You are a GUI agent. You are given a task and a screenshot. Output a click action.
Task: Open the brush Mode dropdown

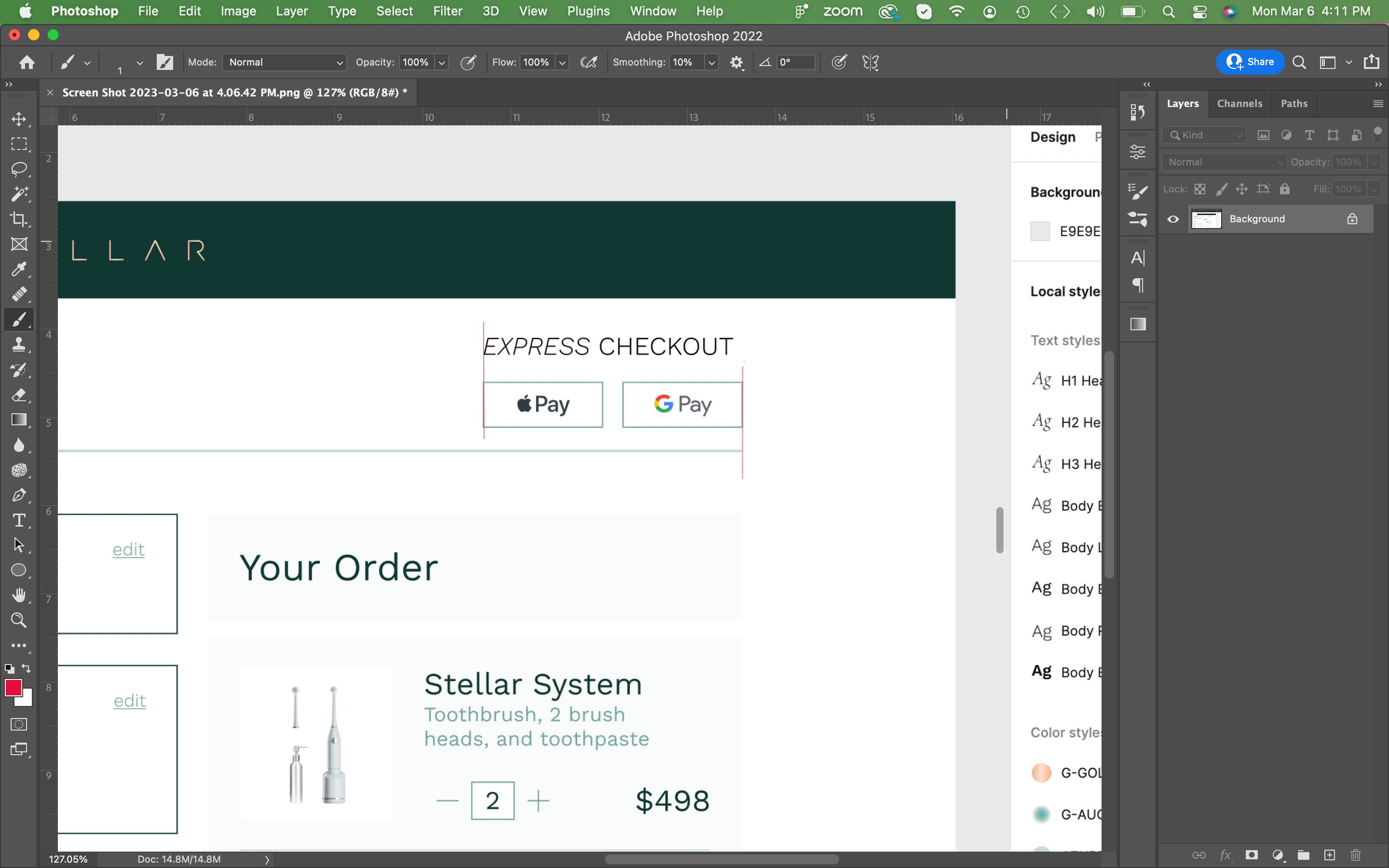click(285, 62)
